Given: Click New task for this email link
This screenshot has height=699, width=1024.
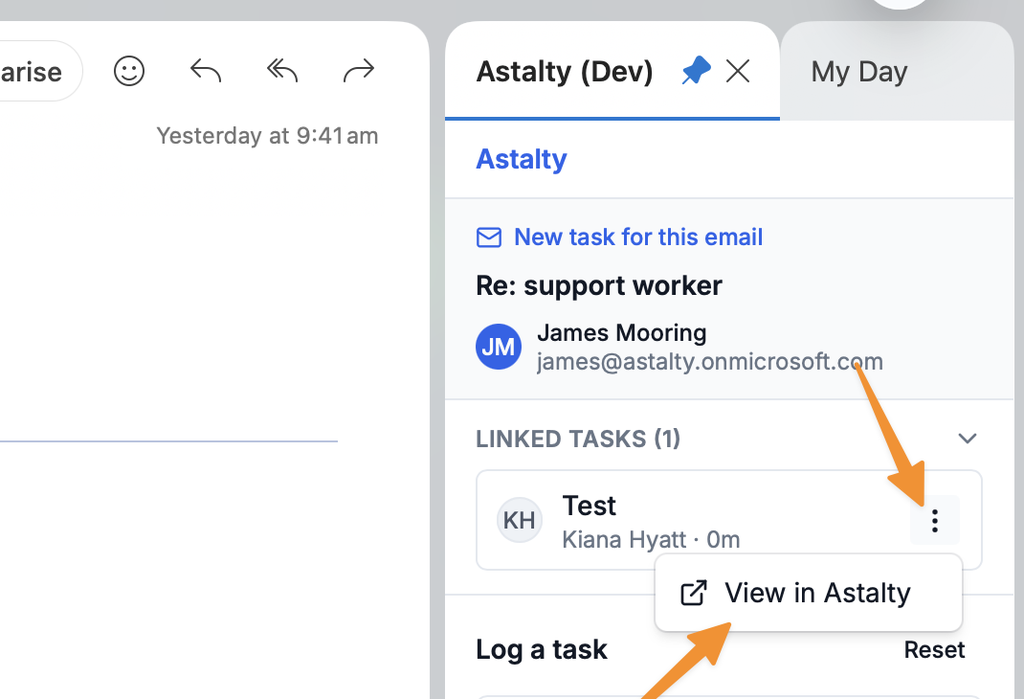Looking at the screenshot, I should [x=638, y=236].
